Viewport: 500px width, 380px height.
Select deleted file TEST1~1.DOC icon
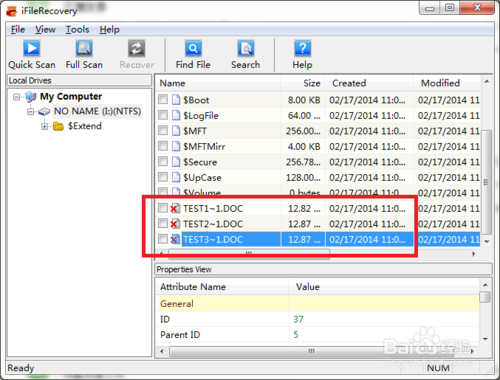[x=175, y=208]
